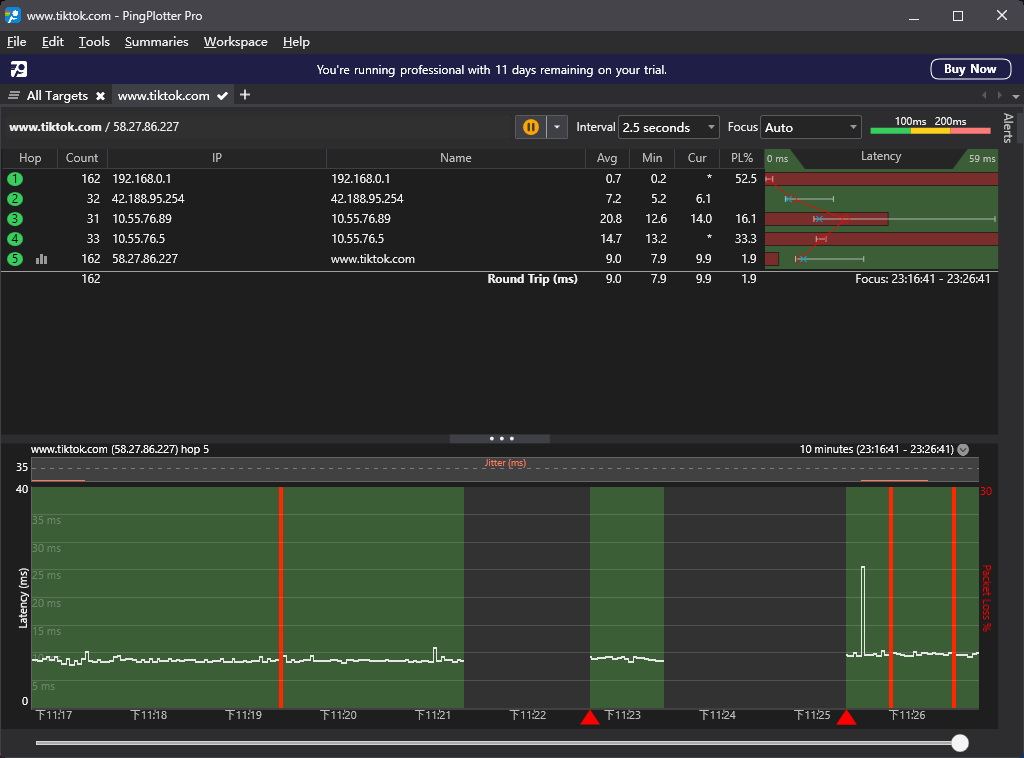Click the red triangle marker near 11:25

[846, 718]
